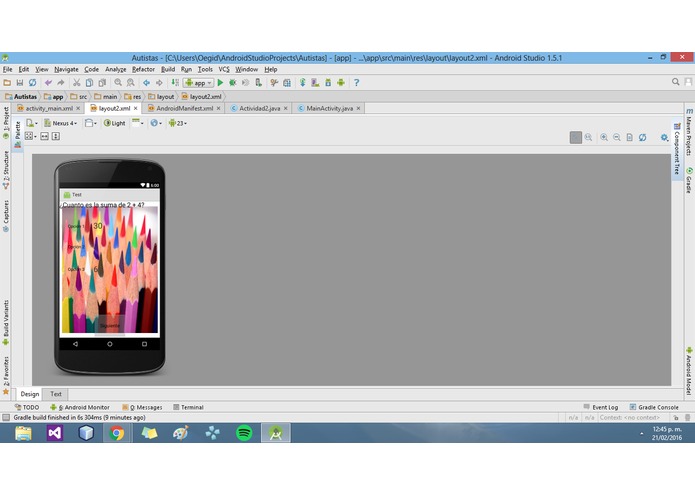Click the Attach debugger to process icon
Image resolution: width=695 pixels, height=494 pixels.
258,82
